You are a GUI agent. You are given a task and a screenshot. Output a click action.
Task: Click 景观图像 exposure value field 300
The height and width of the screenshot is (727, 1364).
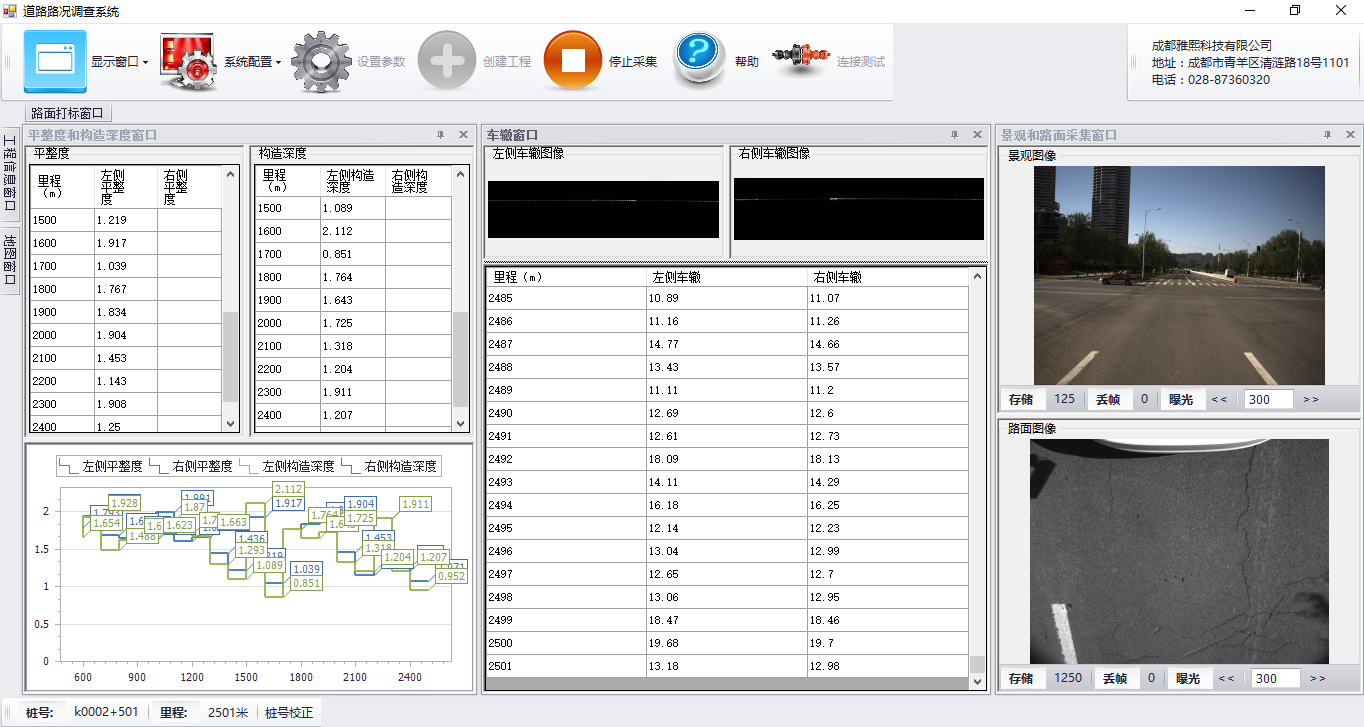click(x=1269, y=399)
